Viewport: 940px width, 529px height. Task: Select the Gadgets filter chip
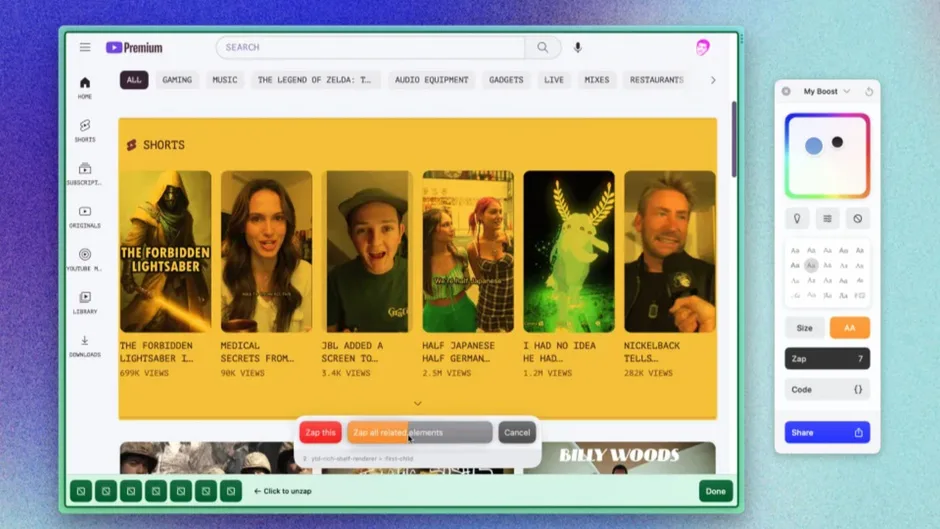[x=506, y=80]
